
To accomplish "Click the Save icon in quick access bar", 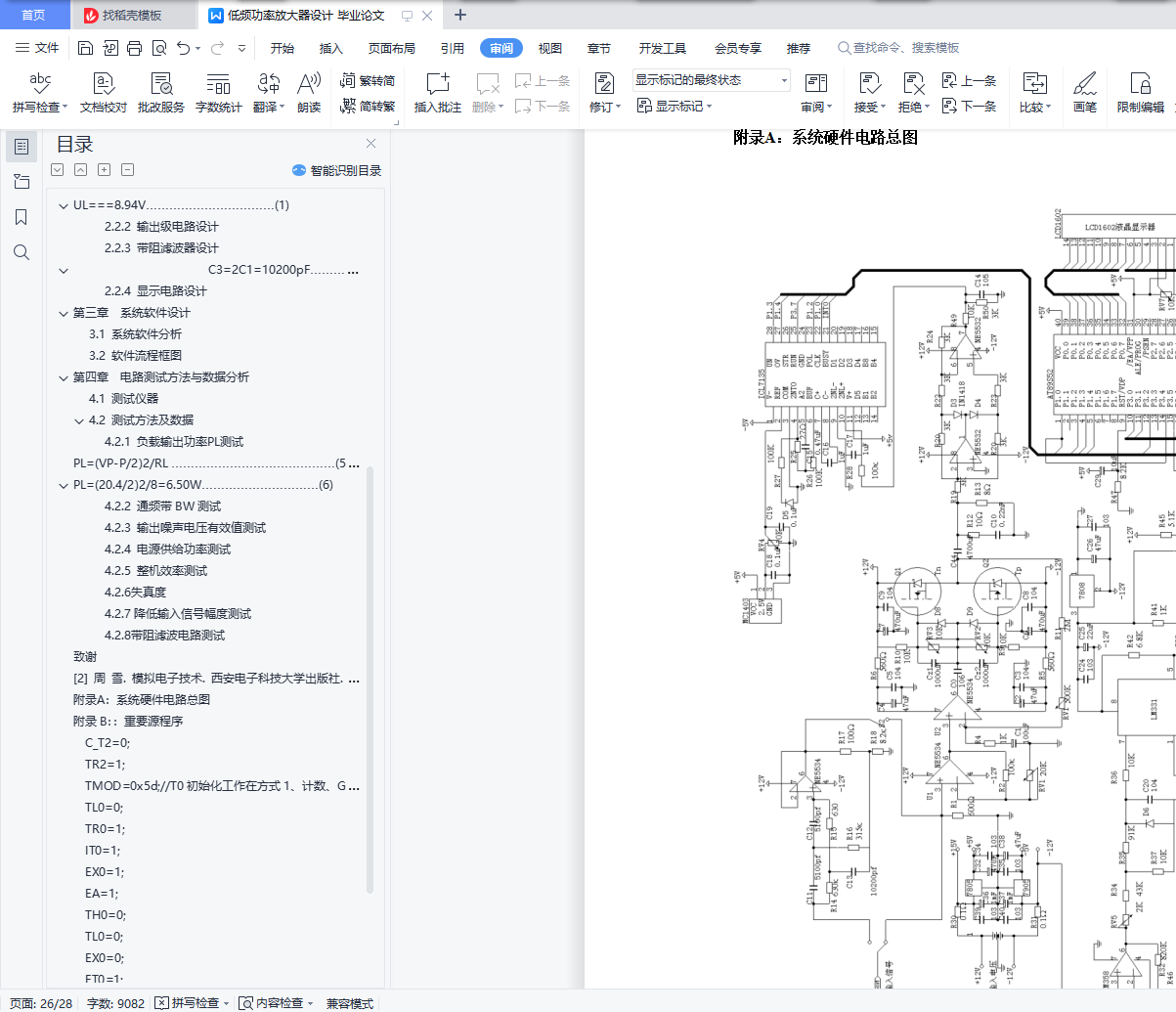I will click(85, 48).
